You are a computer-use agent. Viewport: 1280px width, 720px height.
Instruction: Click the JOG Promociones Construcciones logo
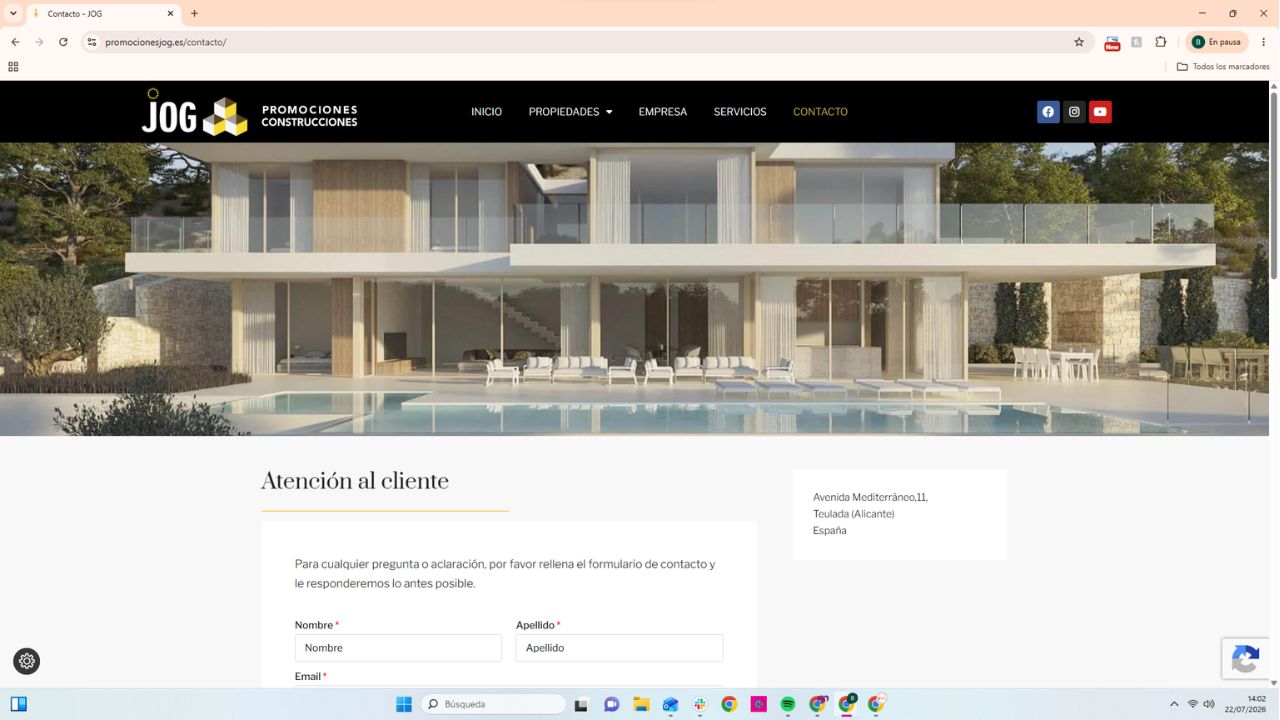[x=249, y=112]
